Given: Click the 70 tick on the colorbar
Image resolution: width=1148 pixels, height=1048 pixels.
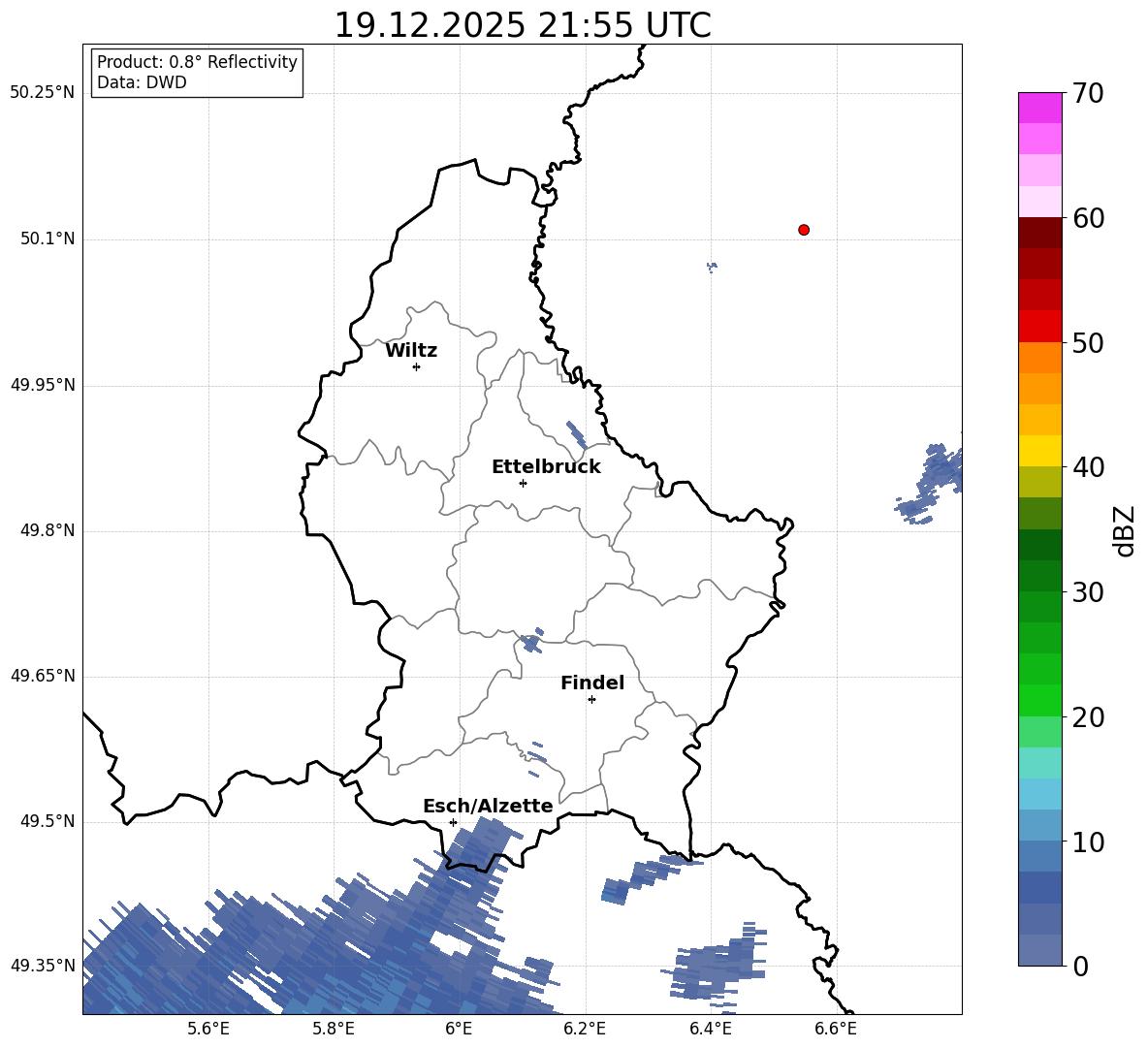Looking at the screenshot, I should 1087,94.
